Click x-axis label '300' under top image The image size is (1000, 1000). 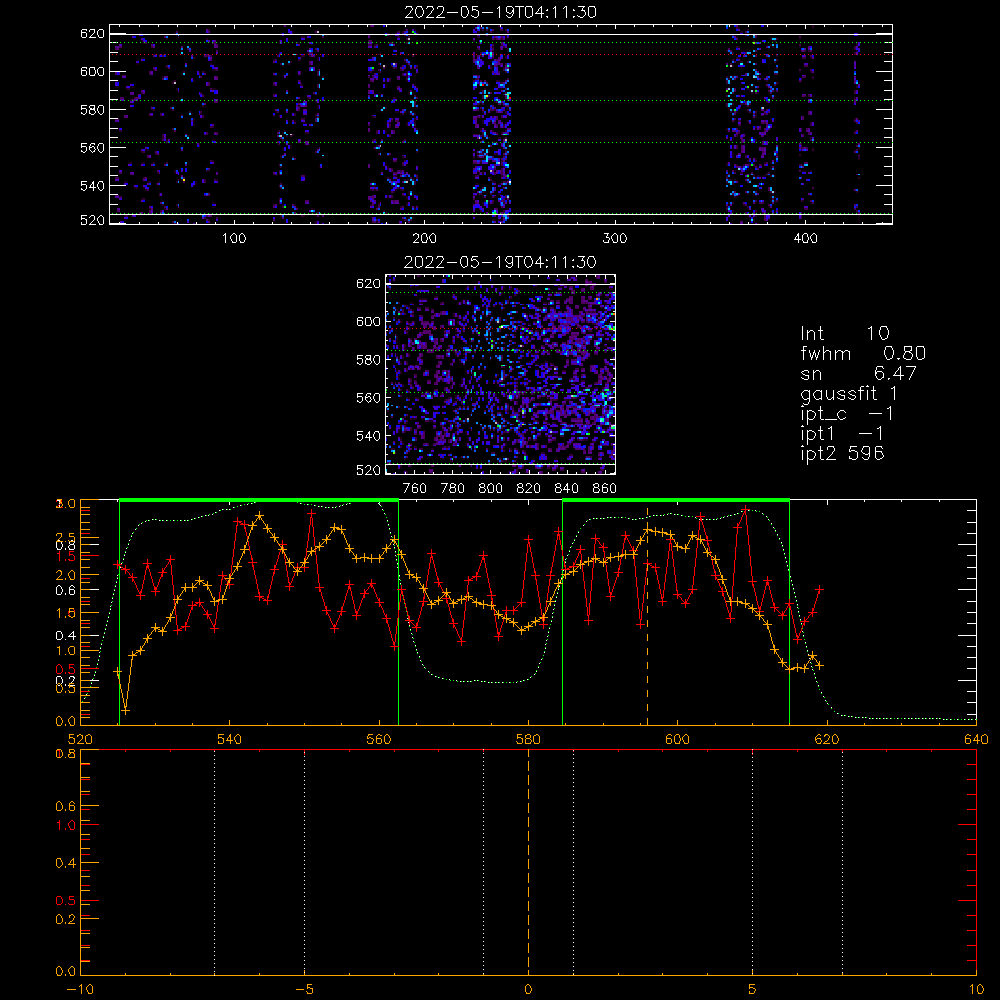tap(615, 239)
